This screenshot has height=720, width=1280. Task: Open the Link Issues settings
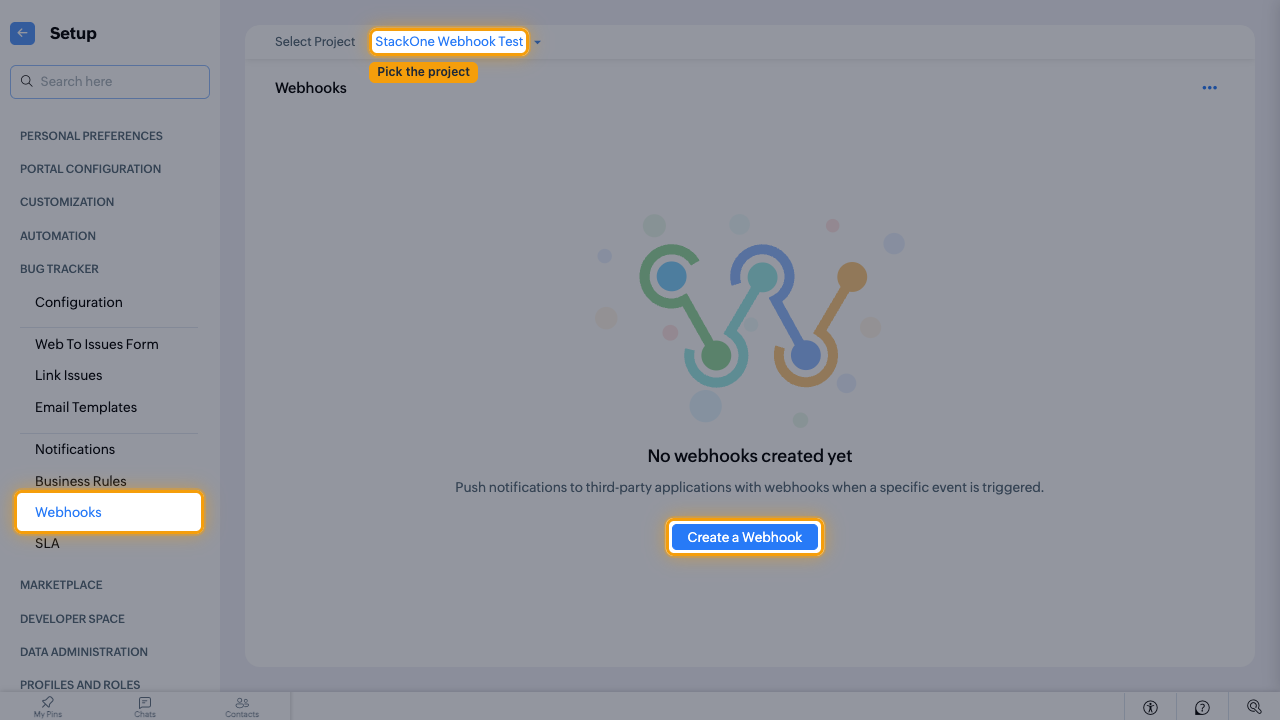click(69, 375)
